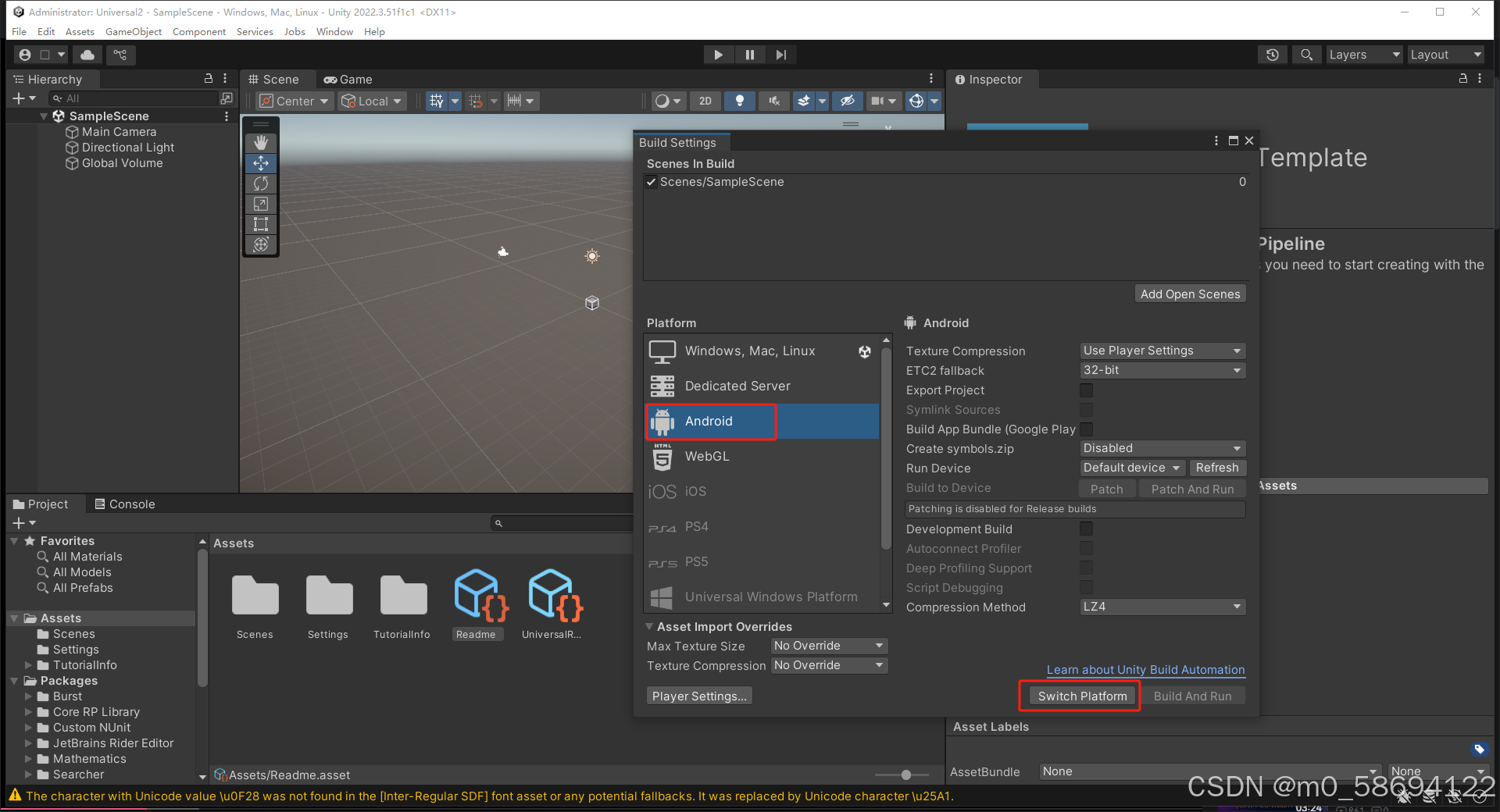
Task: Select the Hand tool
Action: coord(260,142)
